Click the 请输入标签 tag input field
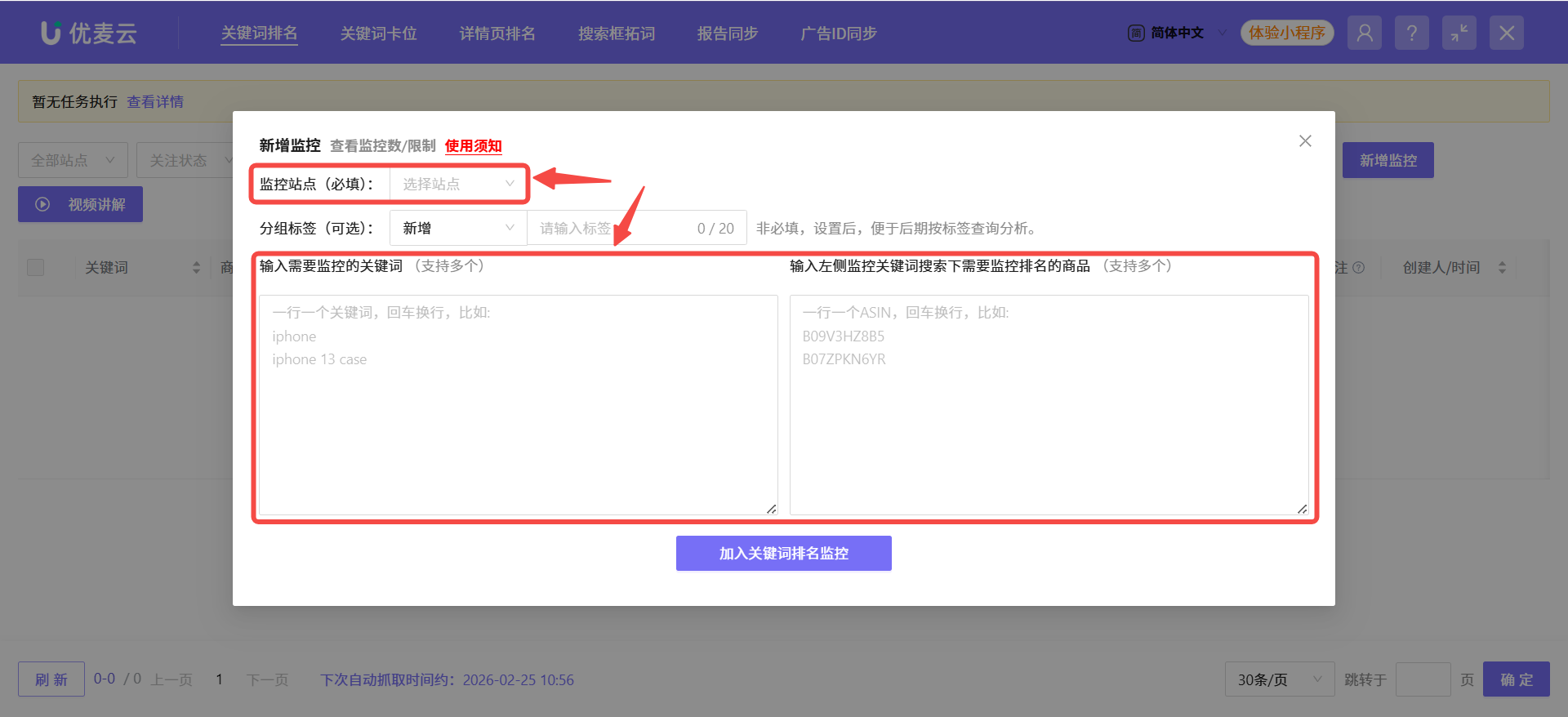Screen dimensions: 1568x717 click(637, 228)
